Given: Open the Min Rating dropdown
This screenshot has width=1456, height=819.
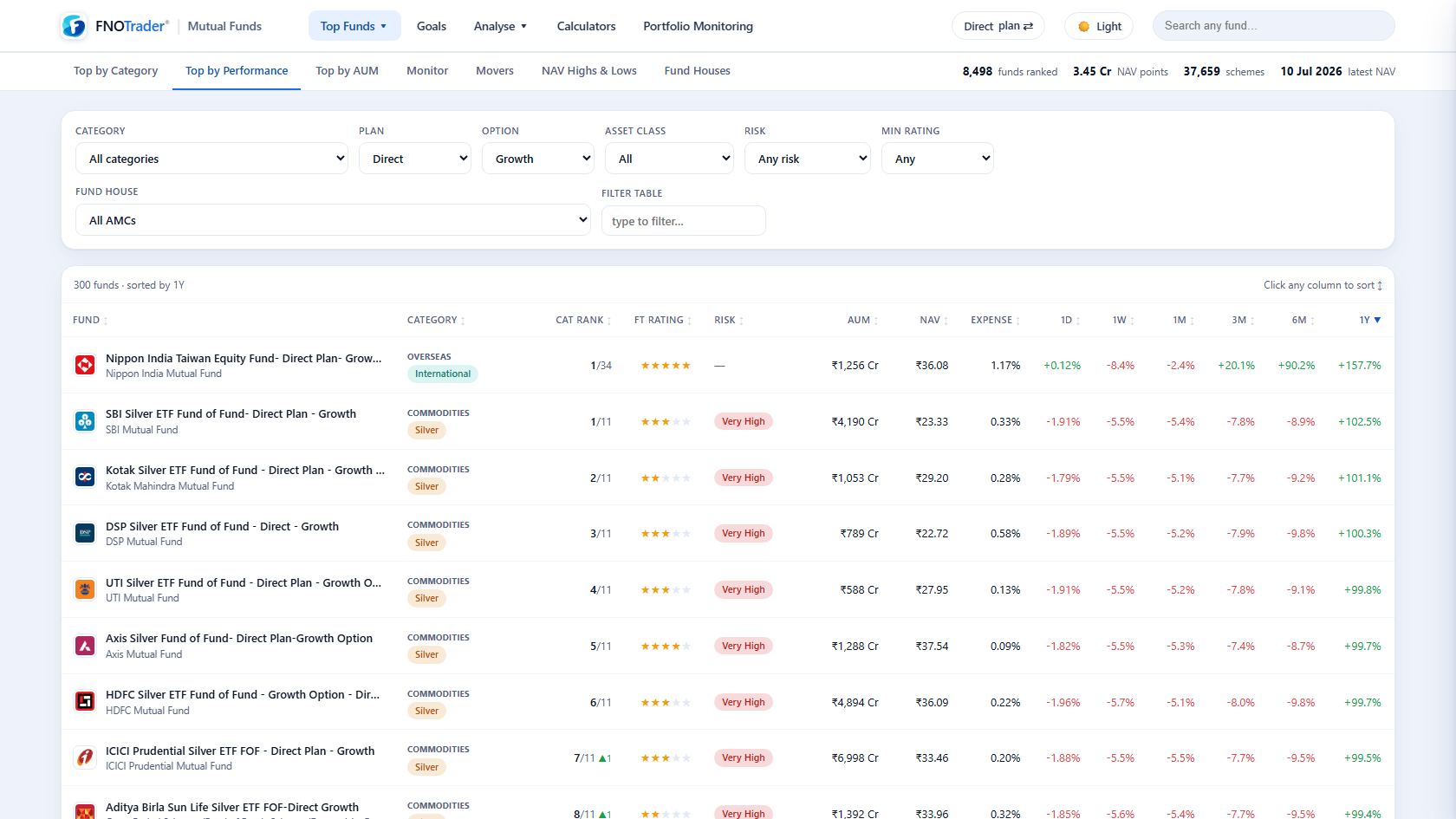Looking at the screenshot, I should [937, 159].
